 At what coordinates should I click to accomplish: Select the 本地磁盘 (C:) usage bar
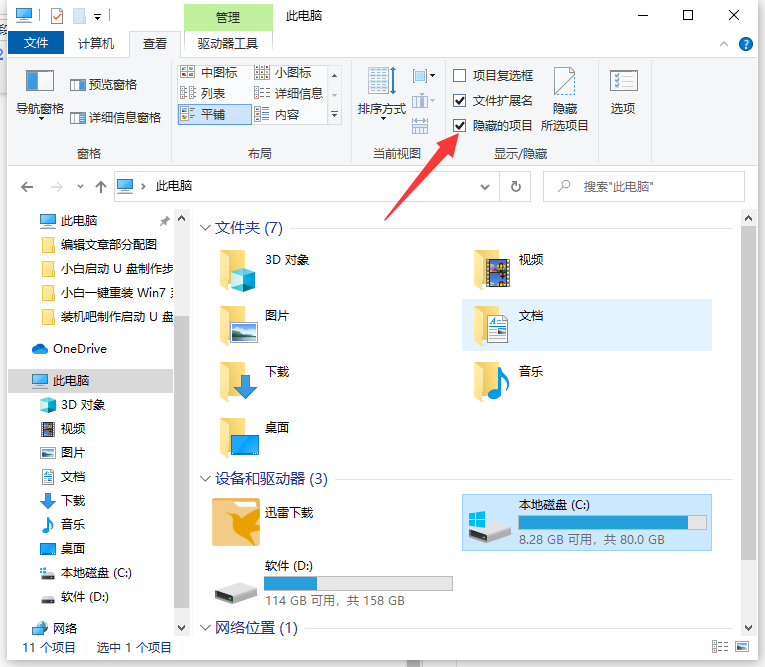[x=612, y=522]
